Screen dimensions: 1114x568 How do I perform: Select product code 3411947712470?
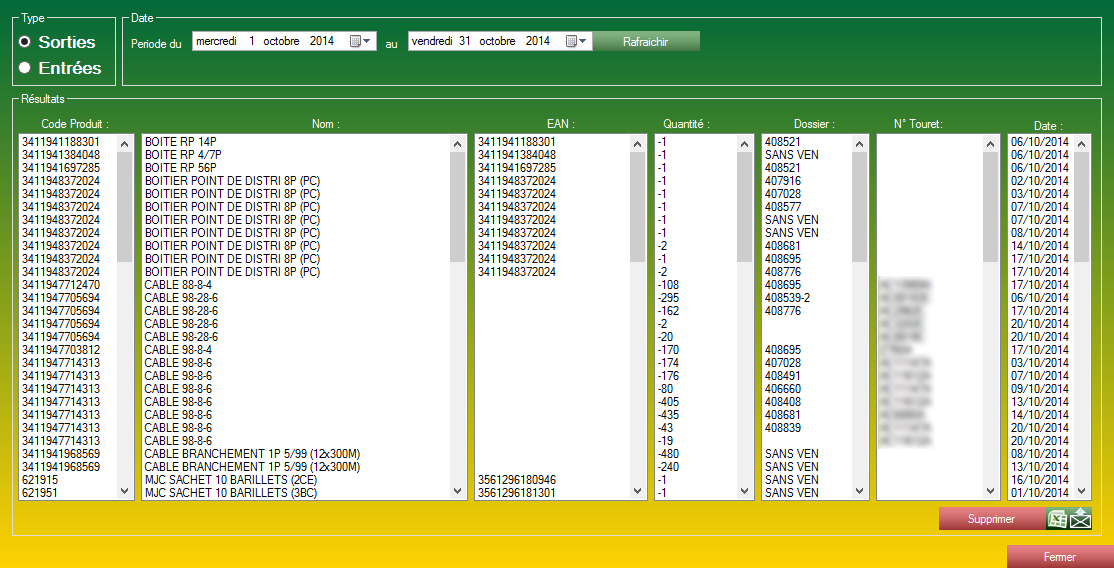61,285
